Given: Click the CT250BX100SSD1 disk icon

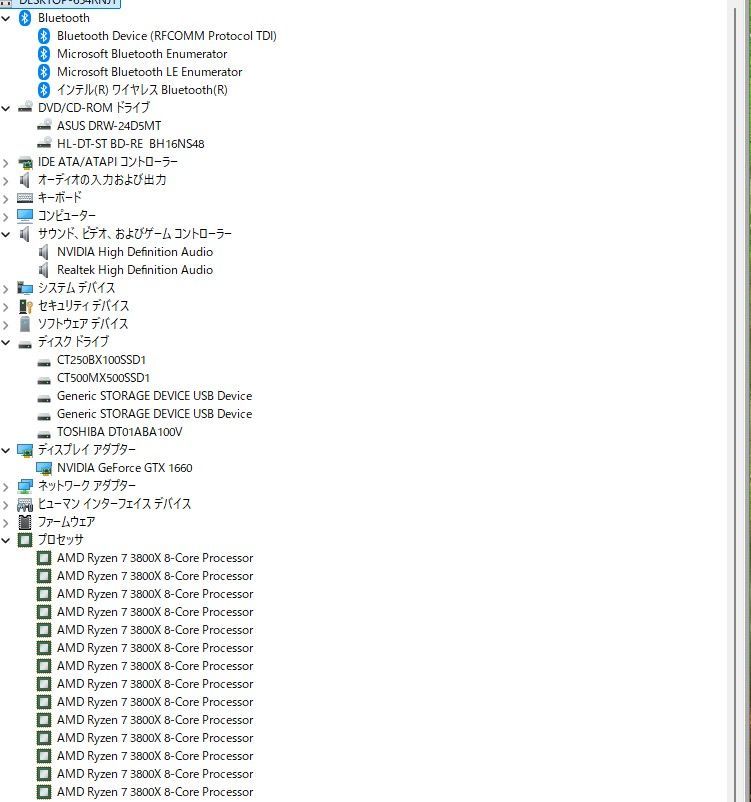Looking at the screenshot, I should click(x=44, y=363).
